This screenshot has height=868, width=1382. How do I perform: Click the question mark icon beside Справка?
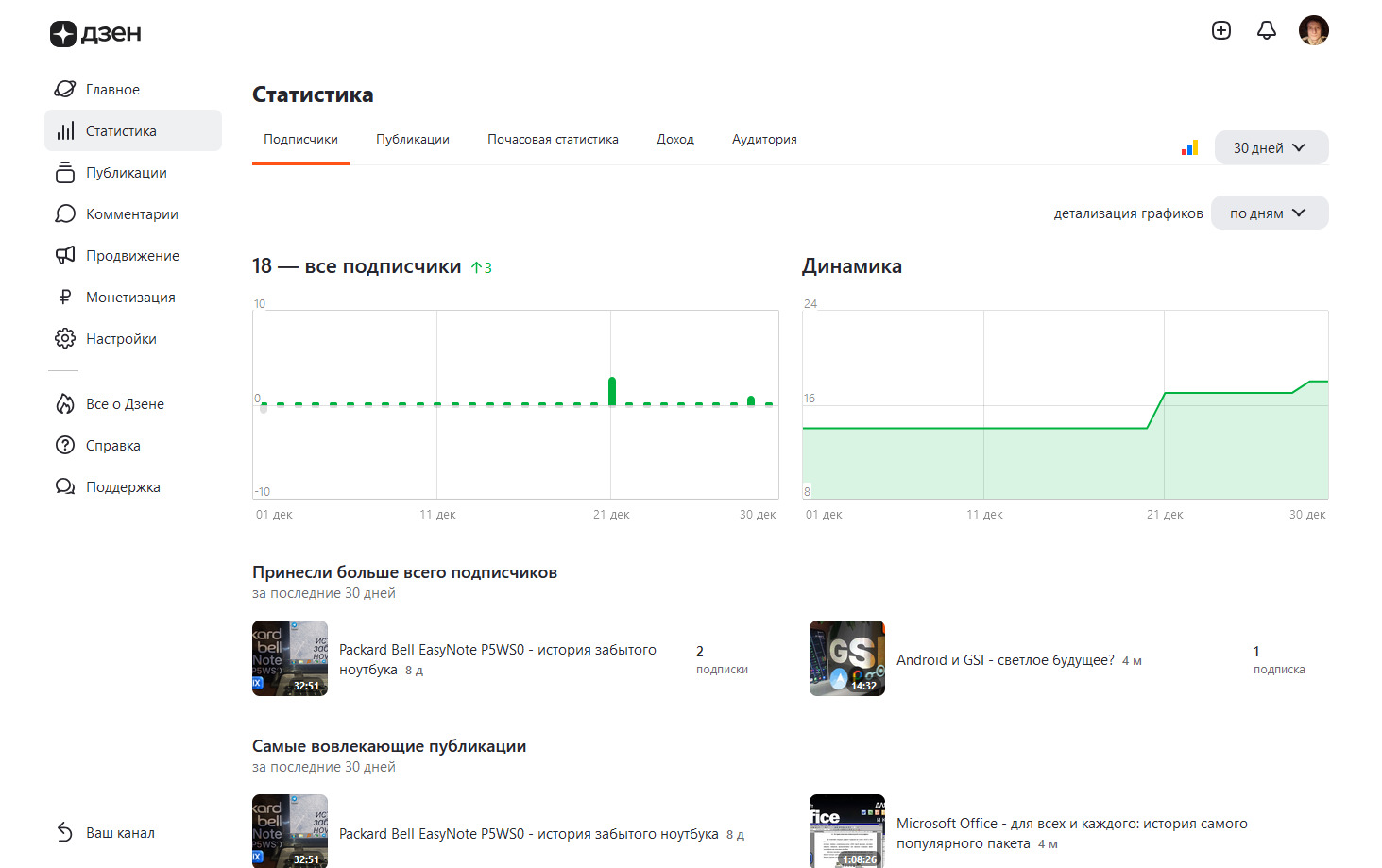(65, 445)
